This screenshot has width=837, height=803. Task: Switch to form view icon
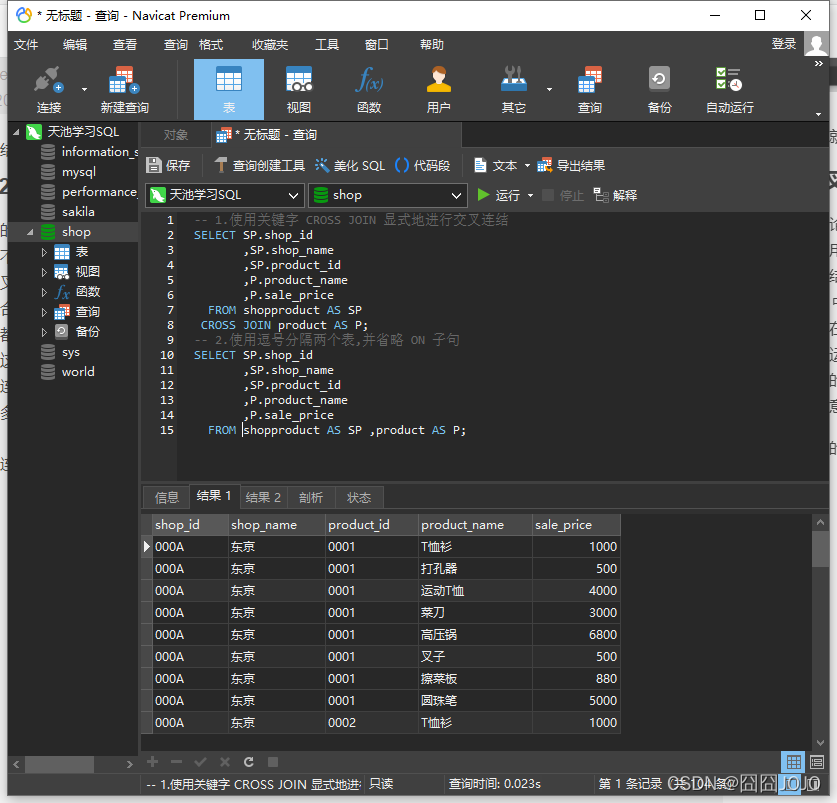coord(817,762)
